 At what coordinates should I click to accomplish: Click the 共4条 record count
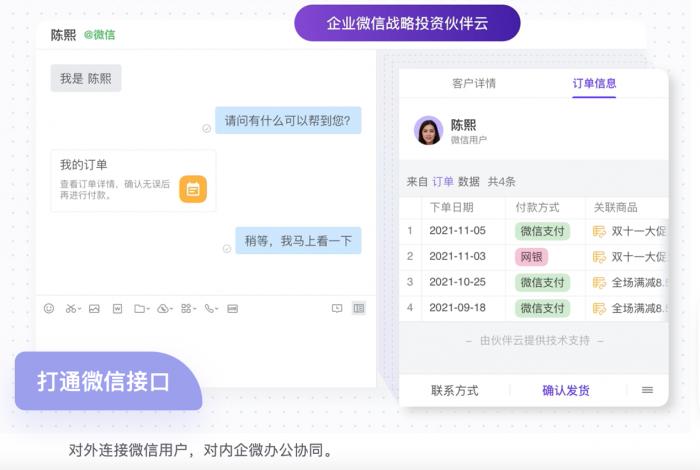tap(501, 182)
